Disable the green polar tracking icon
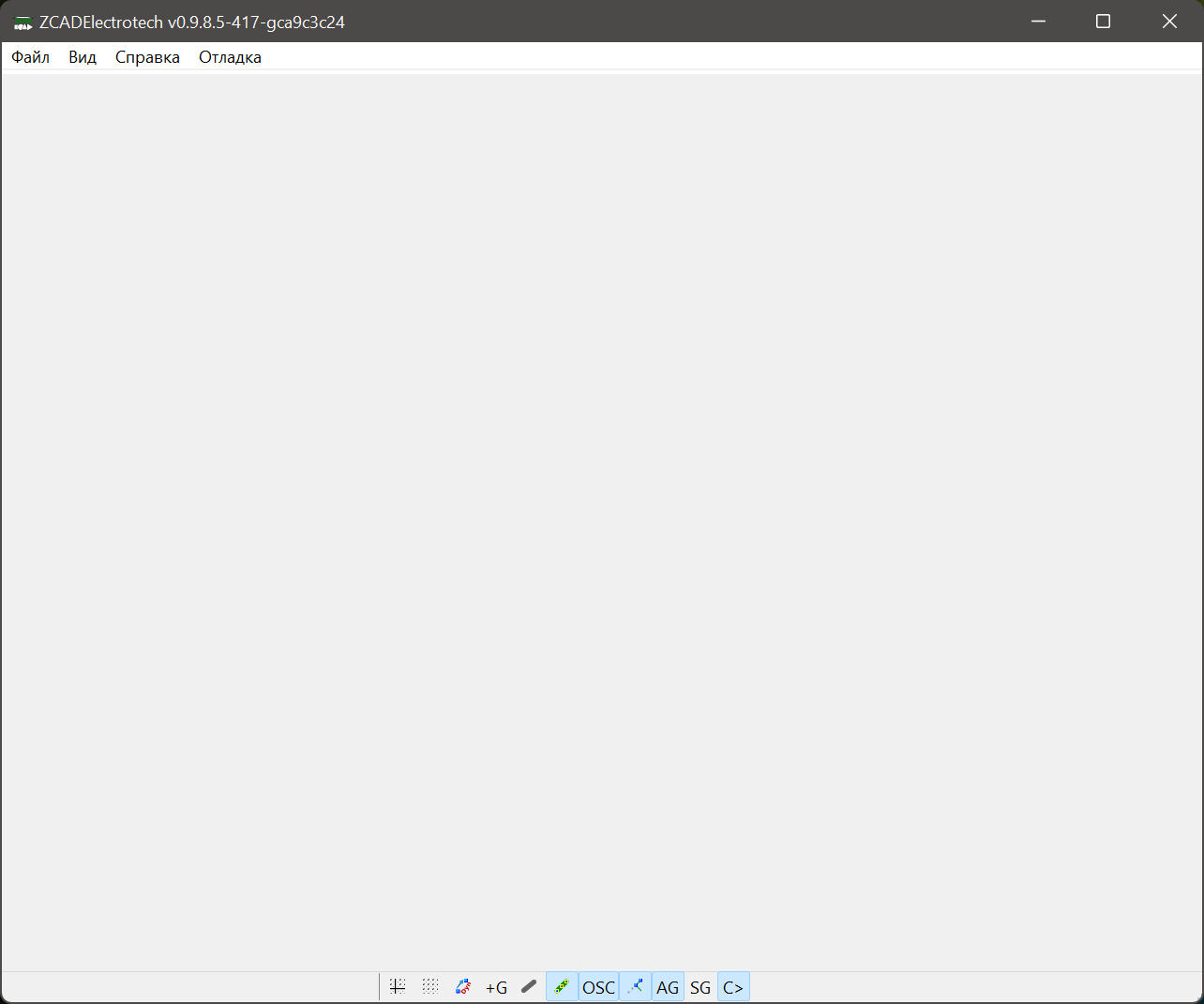Screen dimensions: 1204x1004 click(x=562, y=987)
